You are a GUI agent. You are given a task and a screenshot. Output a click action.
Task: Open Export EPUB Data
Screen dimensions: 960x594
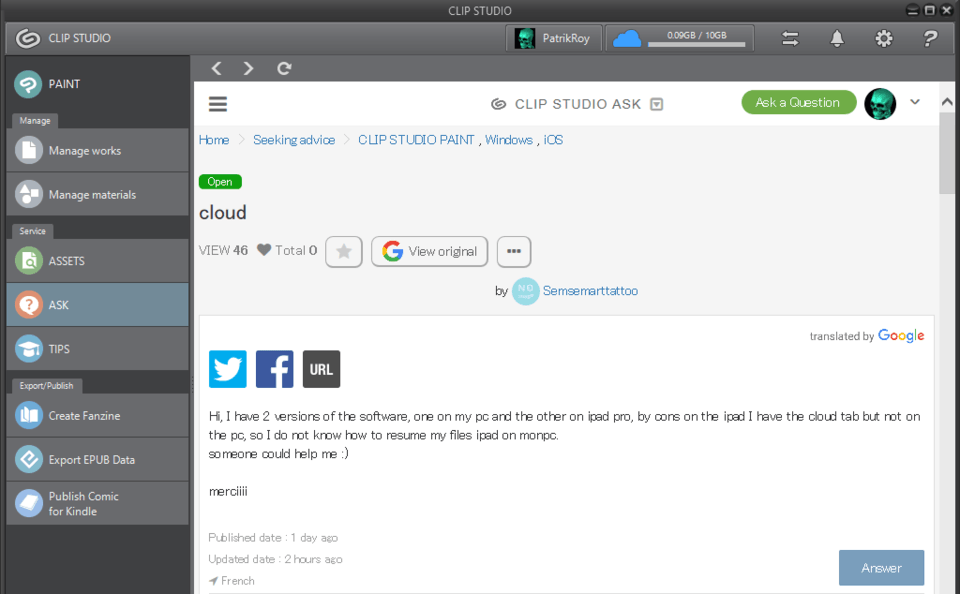[x=97, y=459]
